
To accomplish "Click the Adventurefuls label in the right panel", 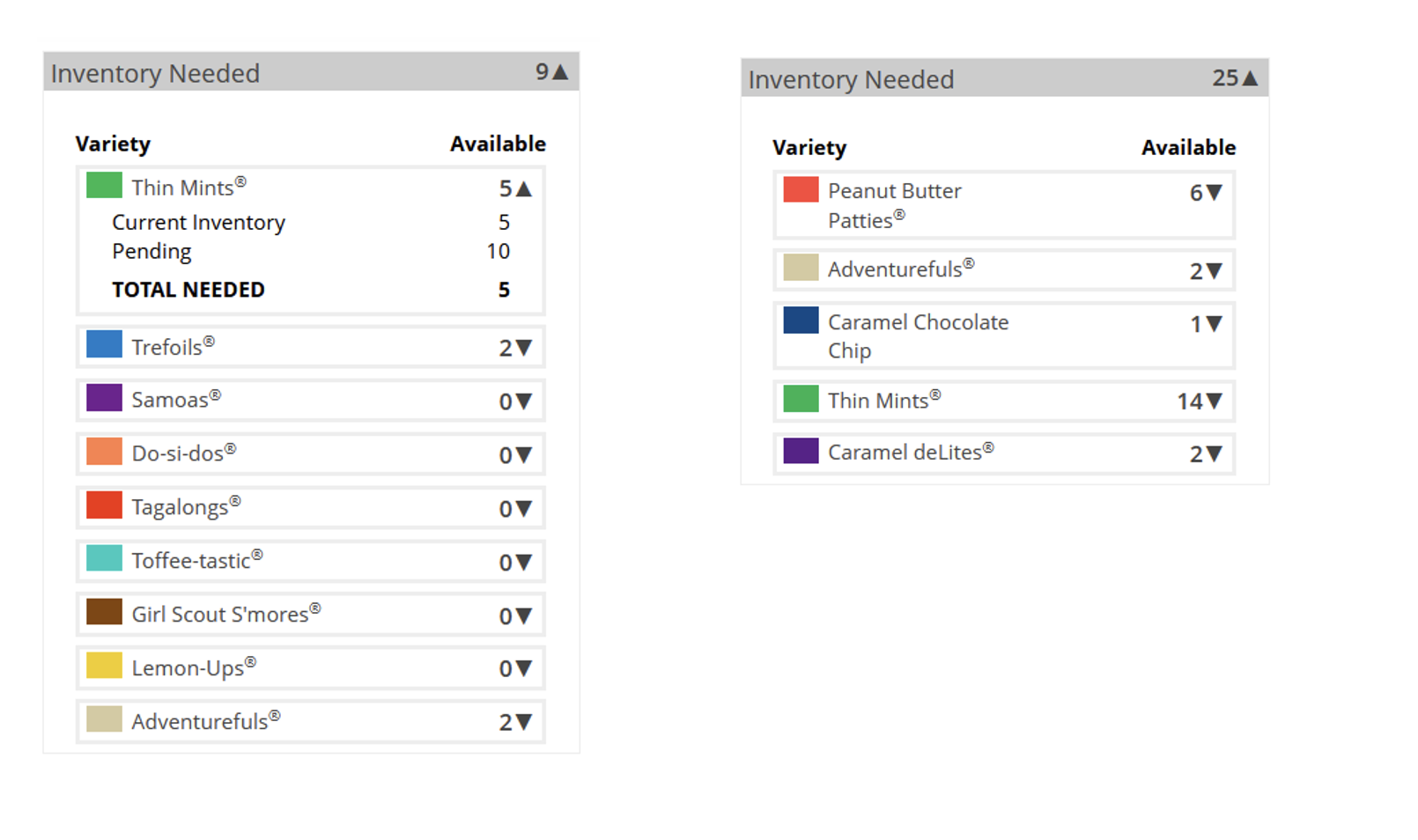I will tap(895, 269).
